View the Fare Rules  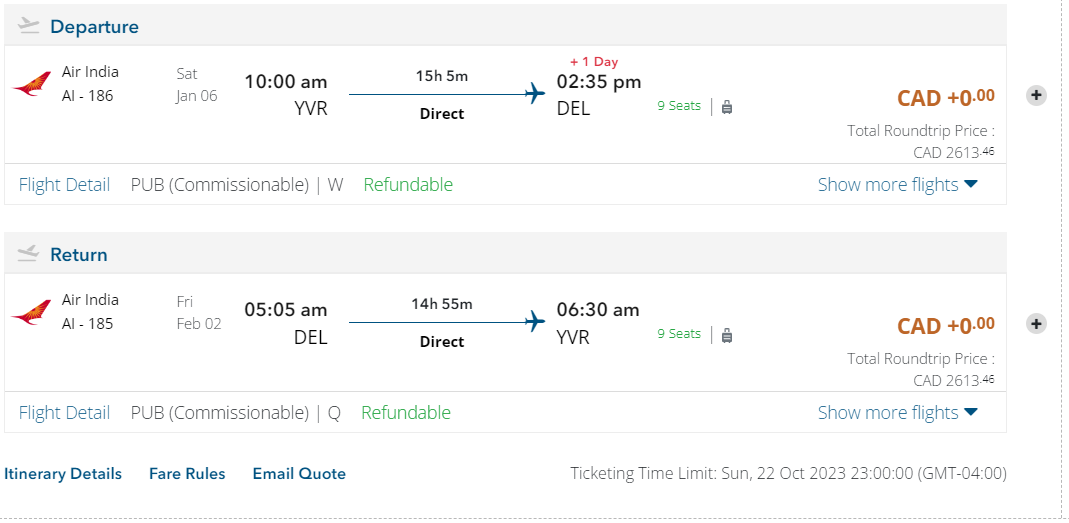(x=187, y=474)
